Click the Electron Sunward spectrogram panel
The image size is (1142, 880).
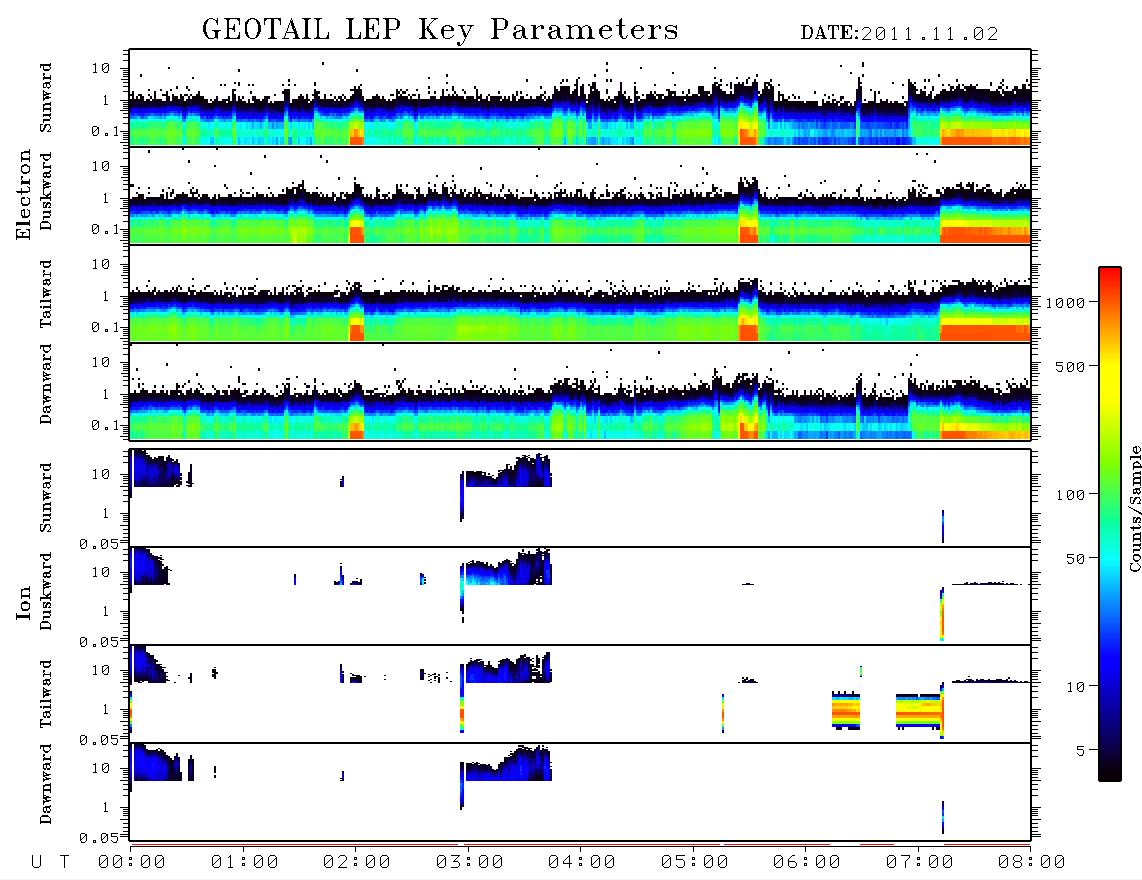pos(580,98)
